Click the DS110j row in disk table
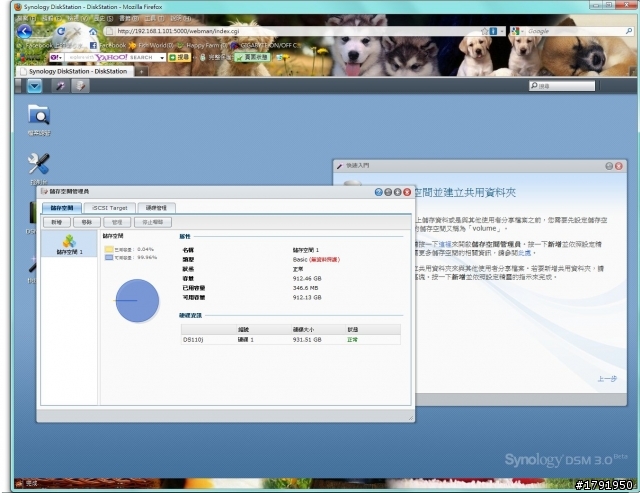640x493 pixels. 291,340
